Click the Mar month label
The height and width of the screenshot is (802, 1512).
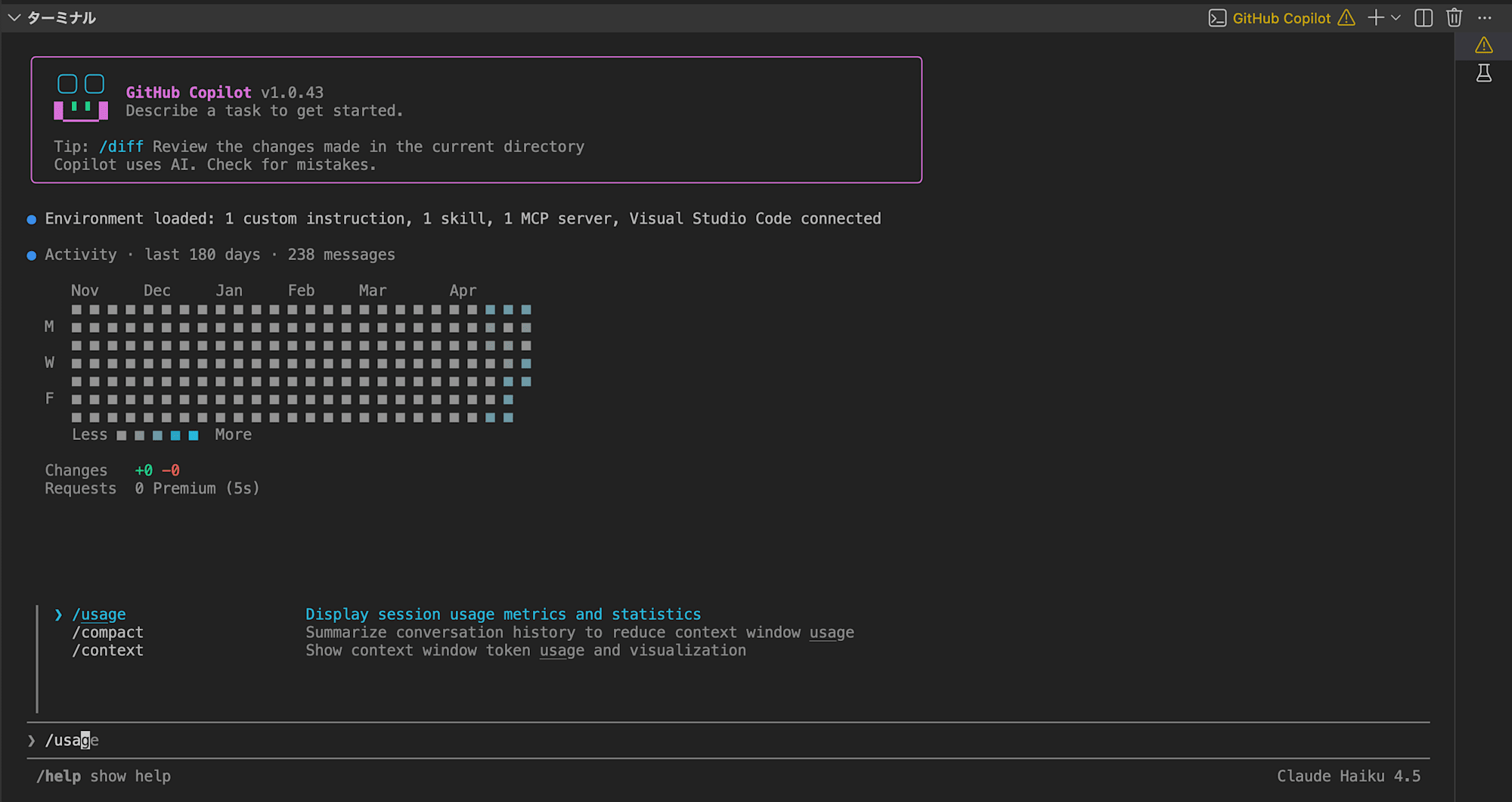point(373,291)
